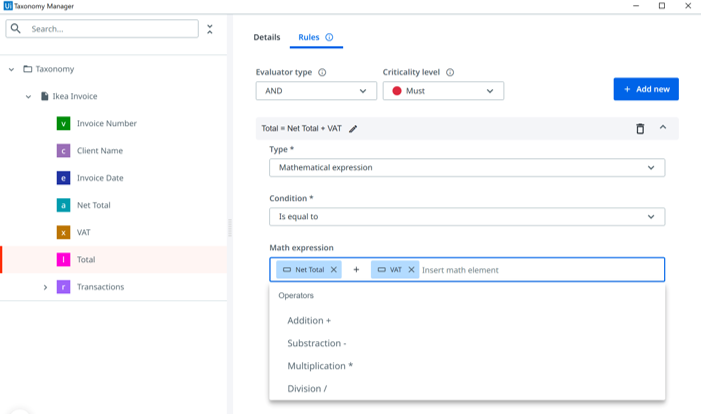Viewport: 701px width, 414px height.
Task: Remove the Net Total chip with its X
Action: click(x=334, y=270)
